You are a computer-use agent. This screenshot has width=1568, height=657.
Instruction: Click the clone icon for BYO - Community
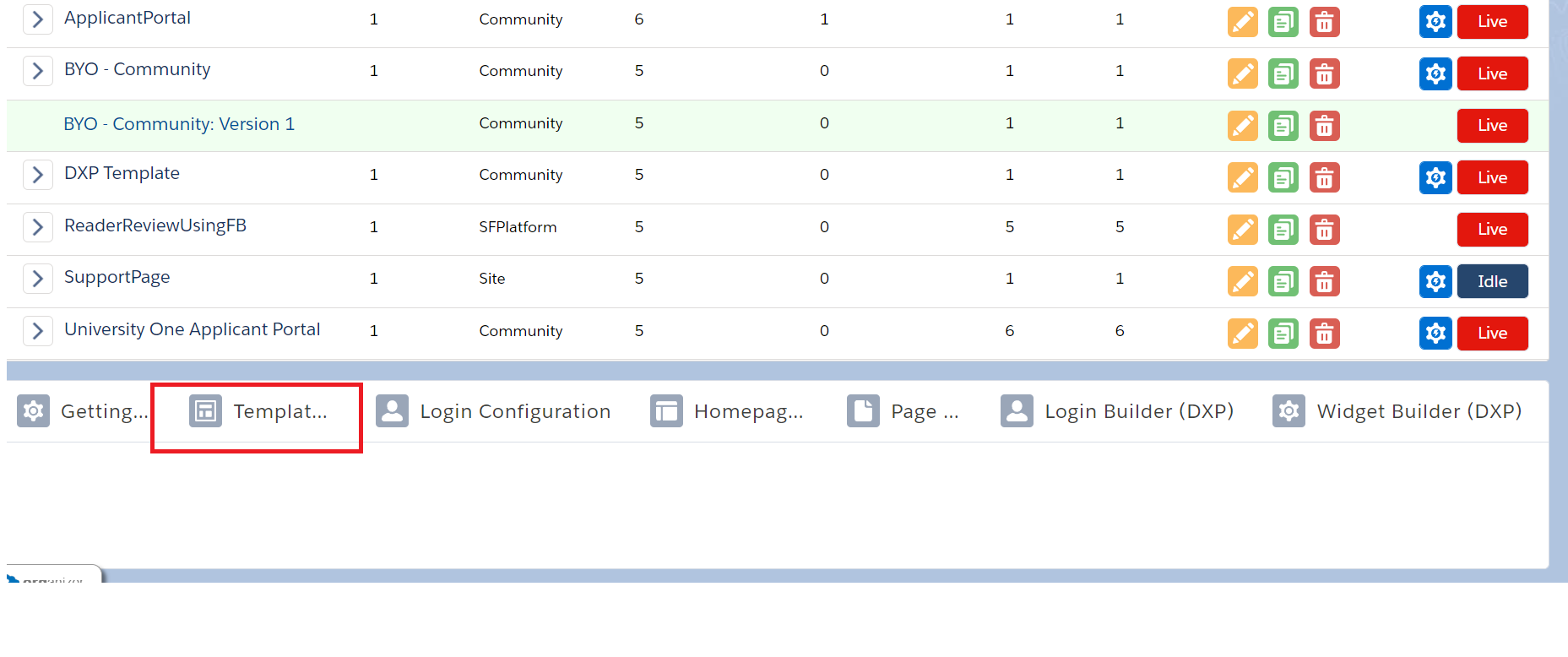1283,74
